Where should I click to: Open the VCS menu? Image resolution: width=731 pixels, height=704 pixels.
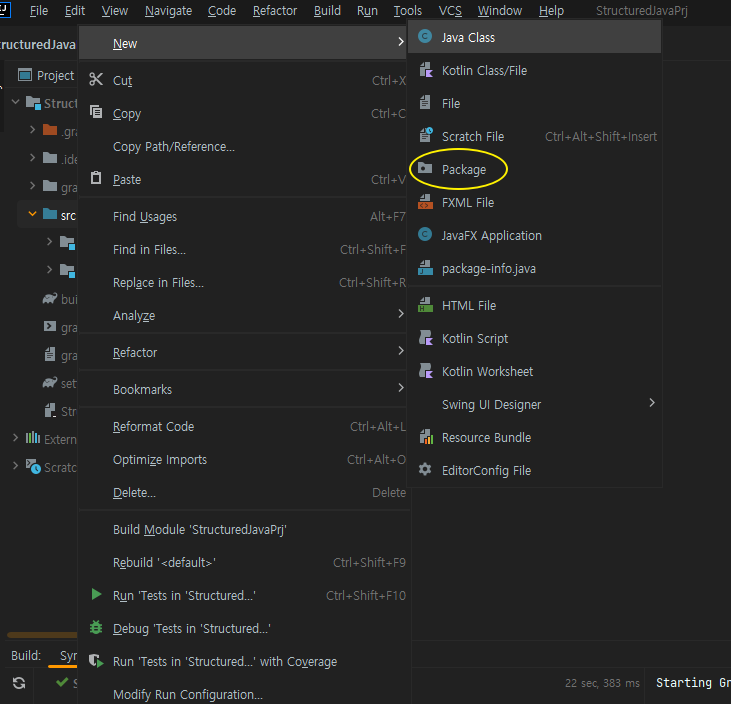[x=450, y=11]
